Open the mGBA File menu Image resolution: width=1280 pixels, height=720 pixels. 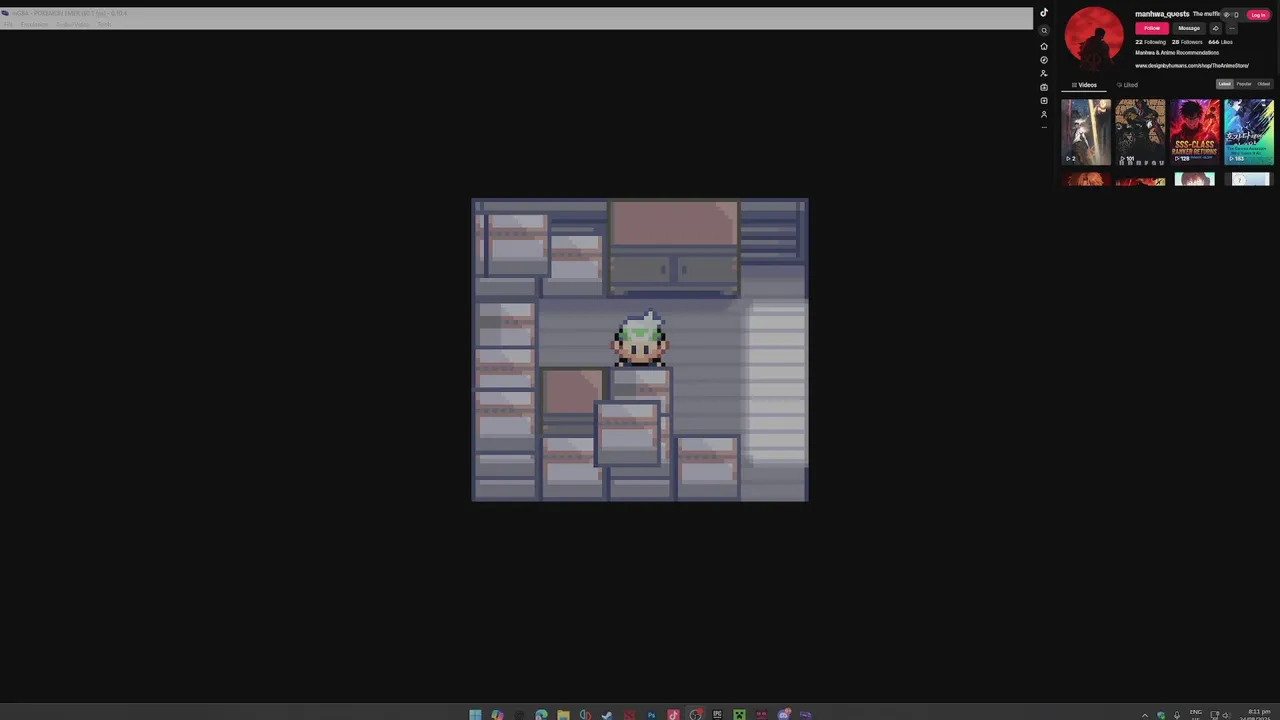[7, 24]
